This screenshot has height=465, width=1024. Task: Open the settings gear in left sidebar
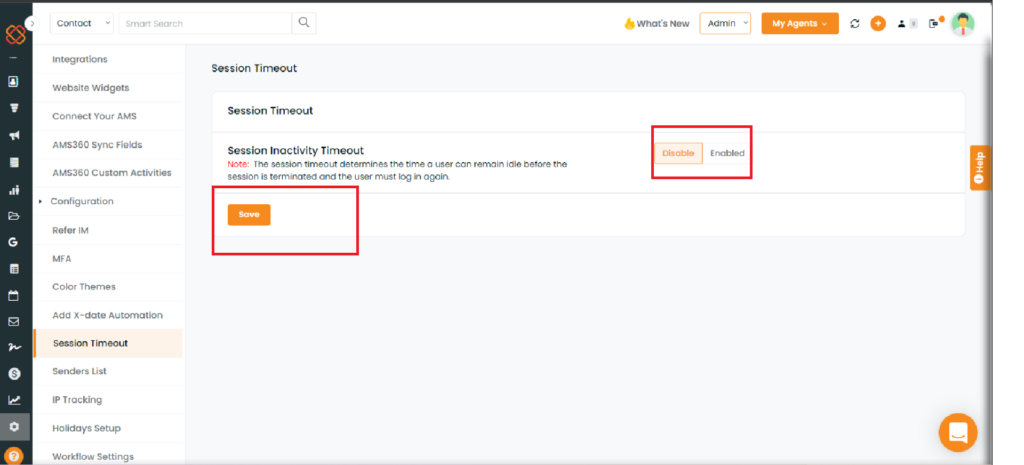pos(14,427)
